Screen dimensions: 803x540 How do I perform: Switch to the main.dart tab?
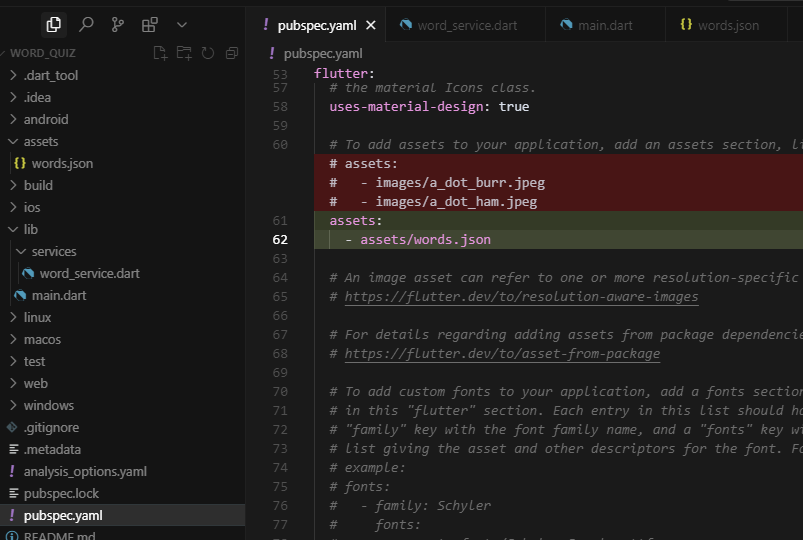(x=605, y=25)
